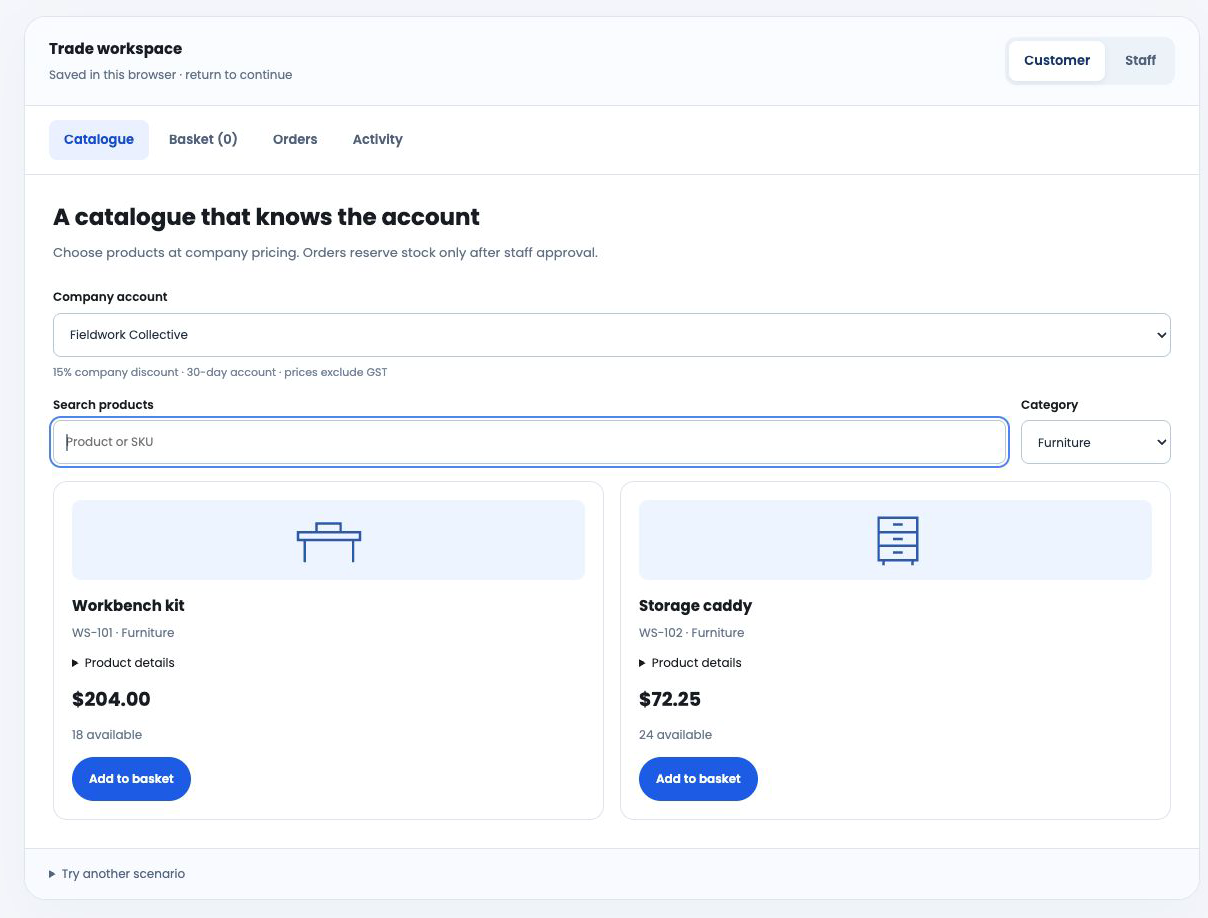1208x918 pixels.
Task: Click the workbench icon thumbnail
Action: pos(328,540)
